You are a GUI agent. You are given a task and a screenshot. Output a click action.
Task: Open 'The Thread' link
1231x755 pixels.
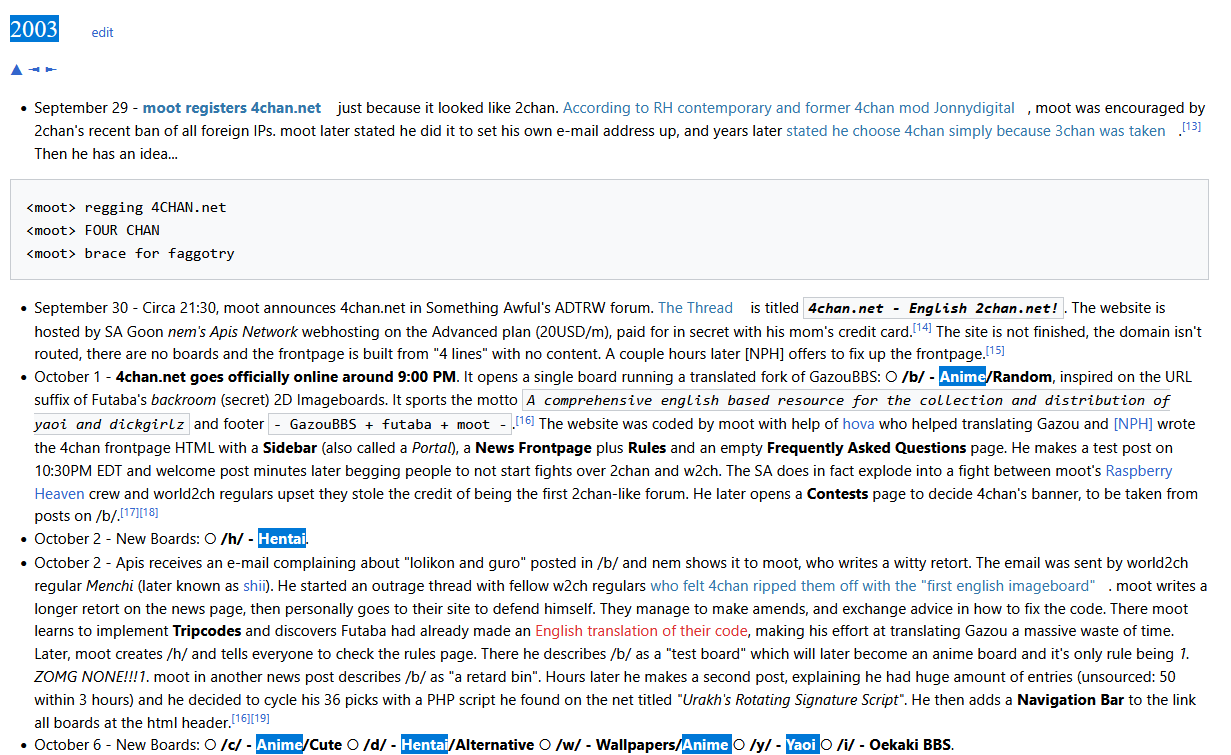695,308
